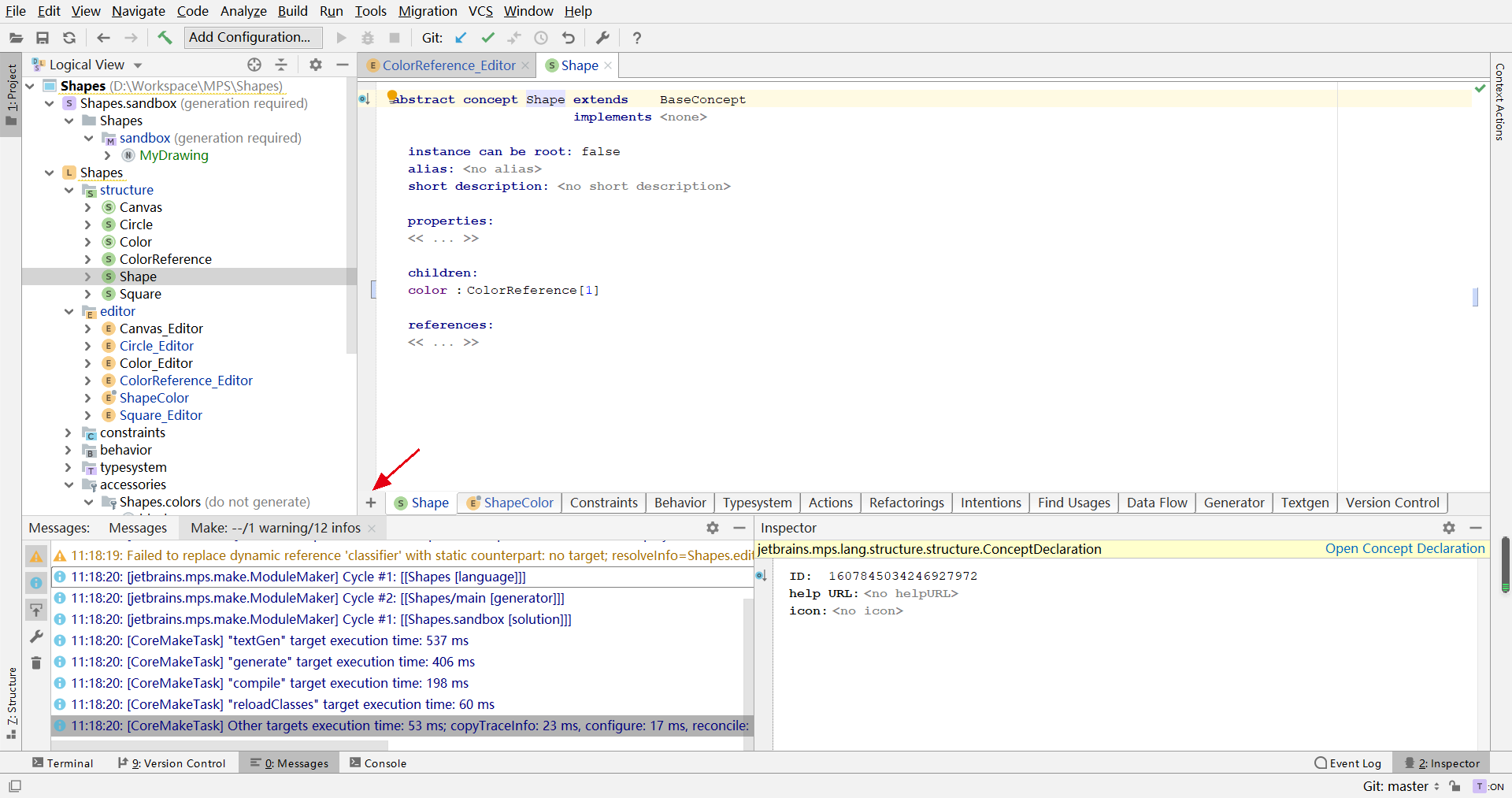Switch to the Typesystem tab
Image resolution: width=1512 pixels, height=798 pixels.
coord(757,503)
